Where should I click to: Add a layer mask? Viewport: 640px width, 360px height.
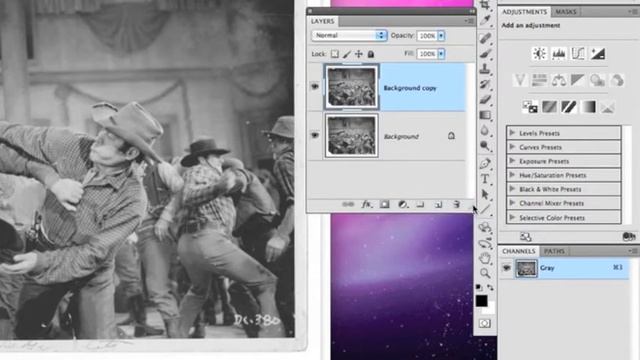click(384, 204)
